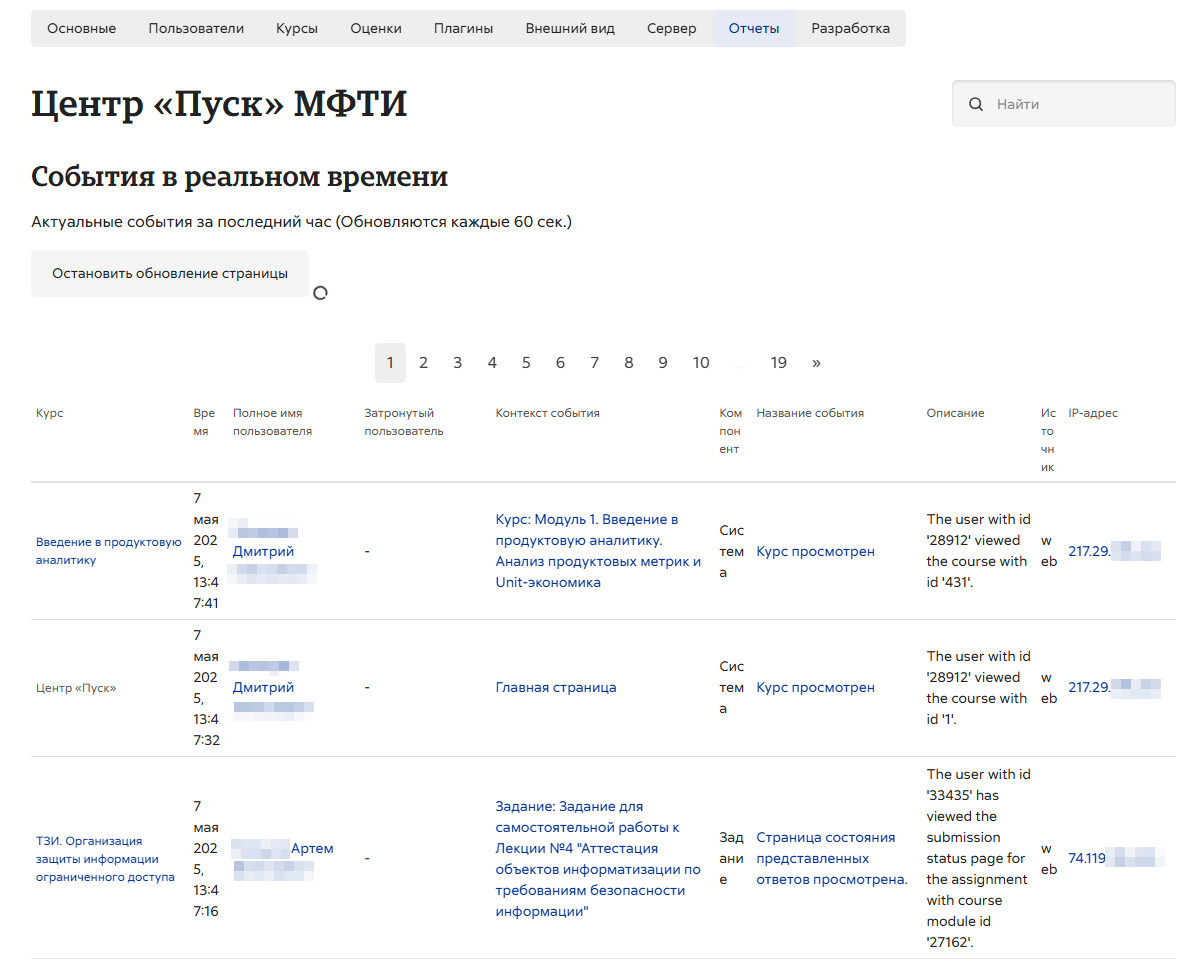Open context link Курс: Модуль 1
The image size is (1201, 961).
pos(598,551)
